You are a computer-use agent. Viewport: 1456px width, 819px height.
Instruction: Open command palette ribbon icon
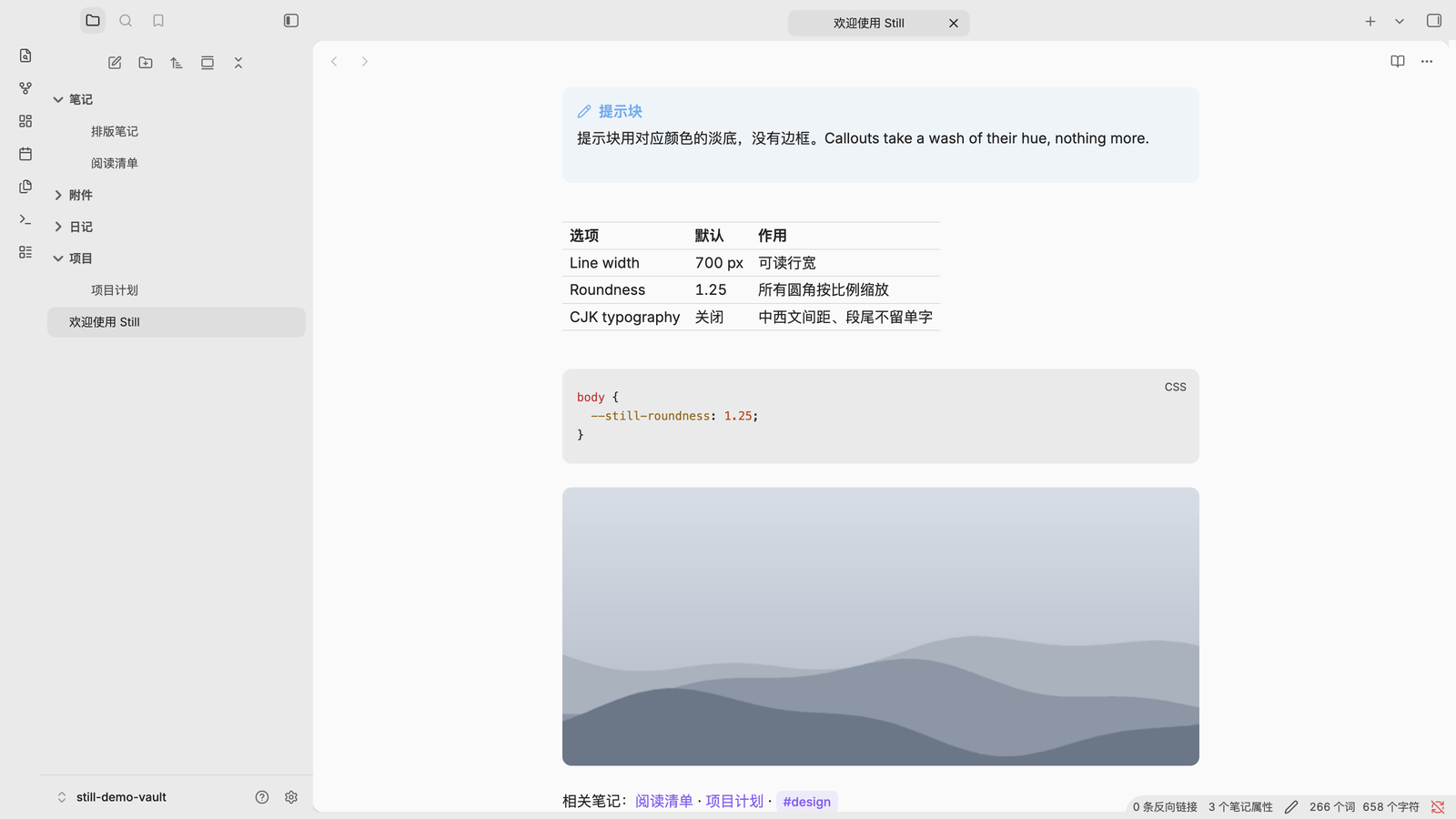(25, 219)
